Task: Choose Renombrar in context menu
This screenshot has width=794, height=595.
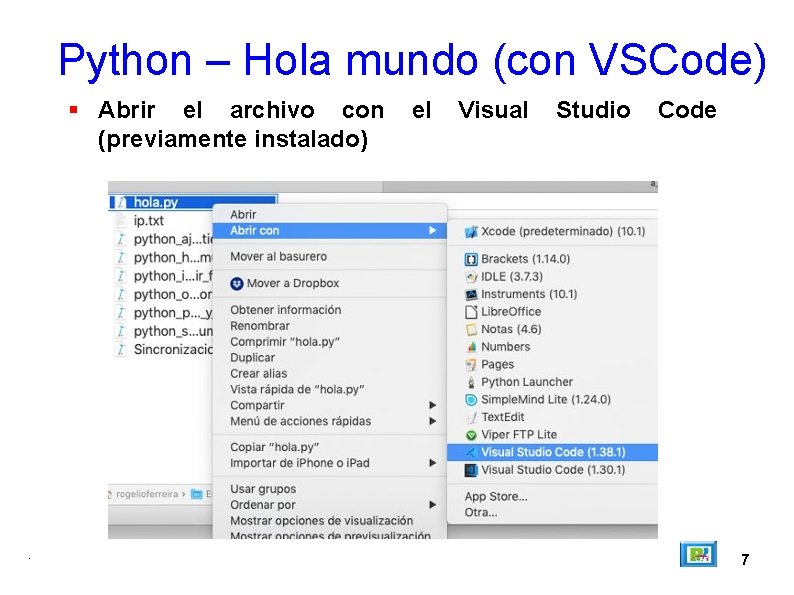Action: (x=330, y=326)
